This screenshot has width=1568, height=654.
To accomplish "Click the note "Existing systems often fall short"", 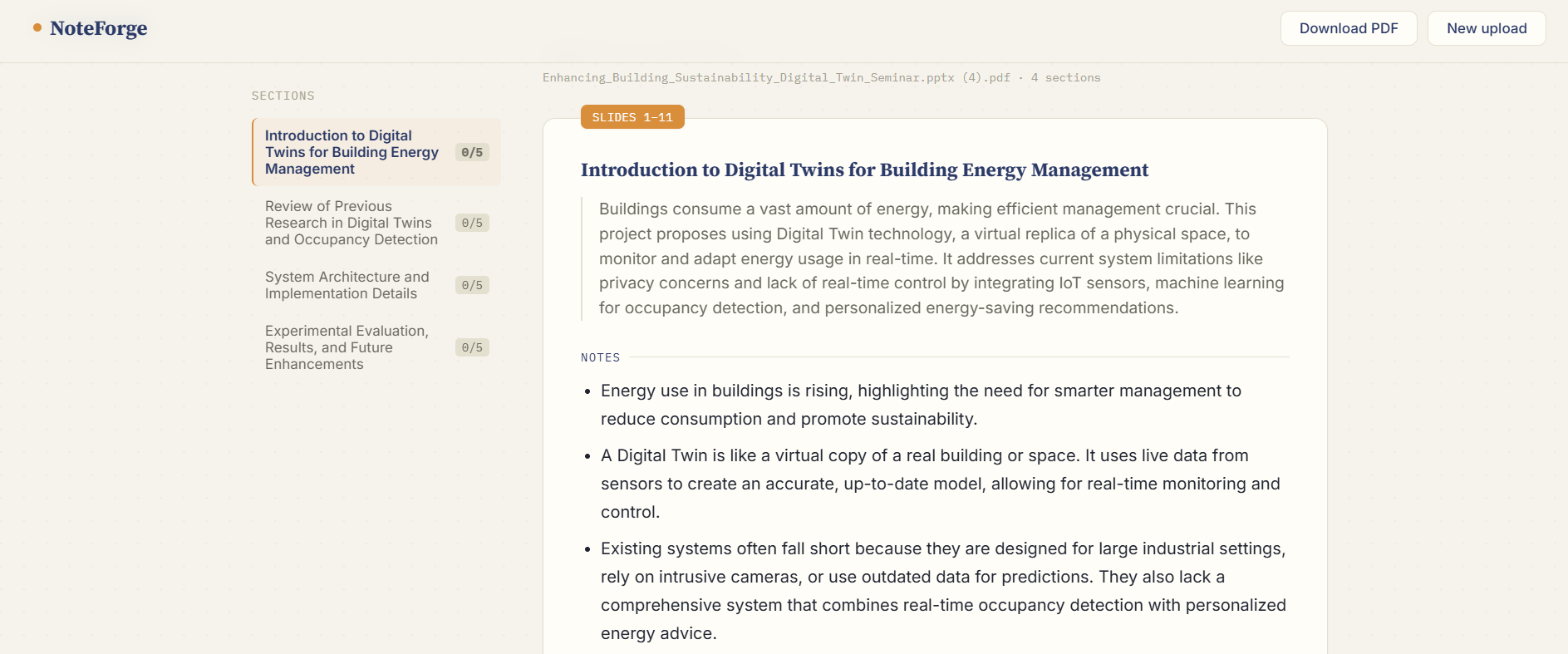I will click(943, 591).
